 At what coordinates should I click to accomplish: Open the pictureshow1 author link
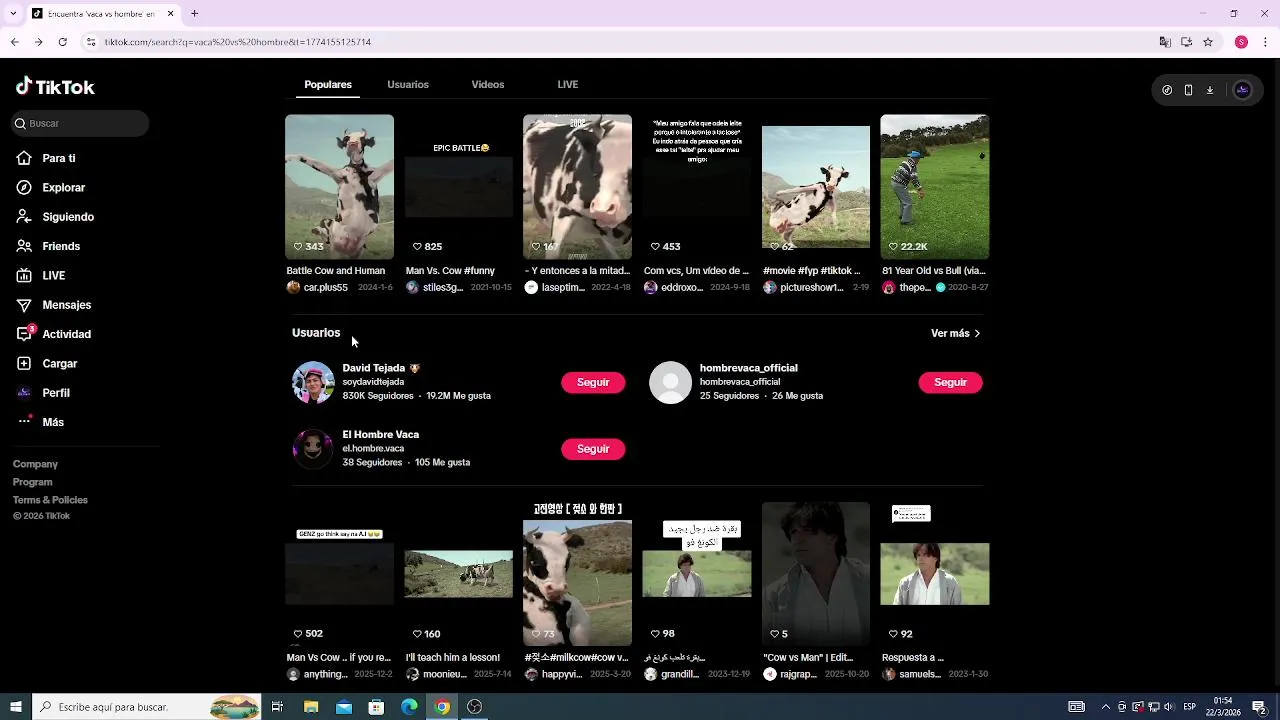click(x=811, y=287)
